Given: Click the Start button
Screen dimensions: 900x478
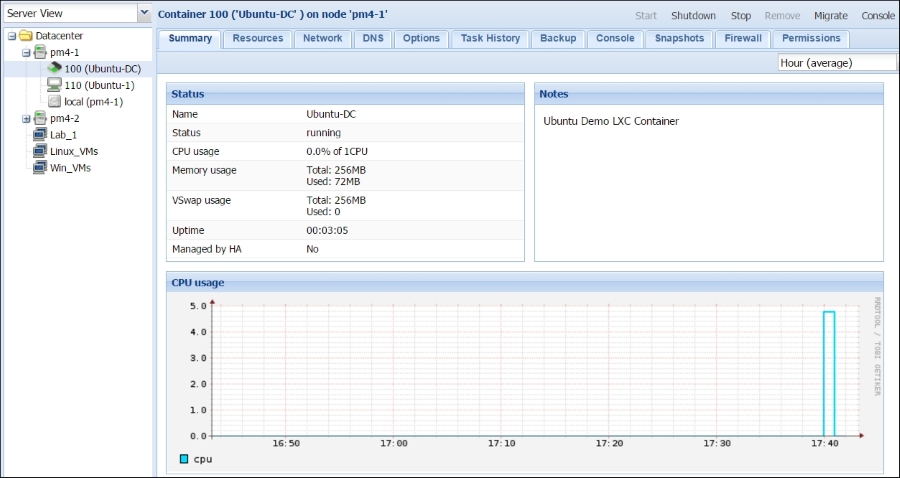Looking at the screenshot, I should coord(646,16).
